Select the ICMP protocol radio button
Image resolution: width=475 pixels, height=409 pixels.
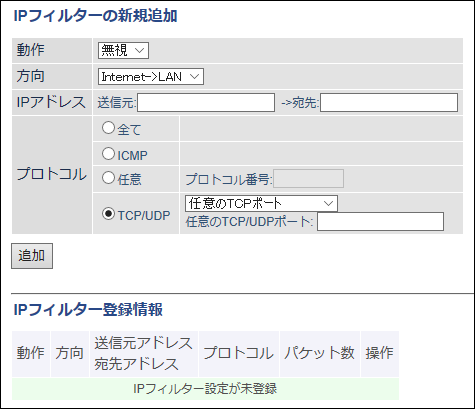108,154
